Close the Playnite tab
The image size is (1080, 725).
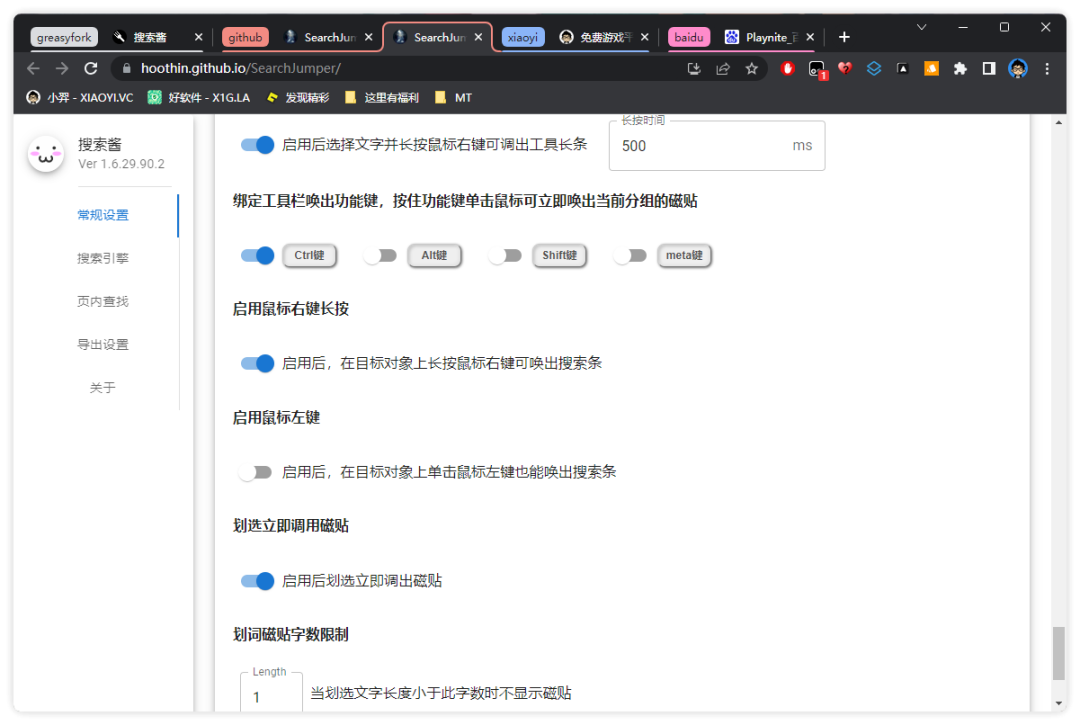point(810,37)
